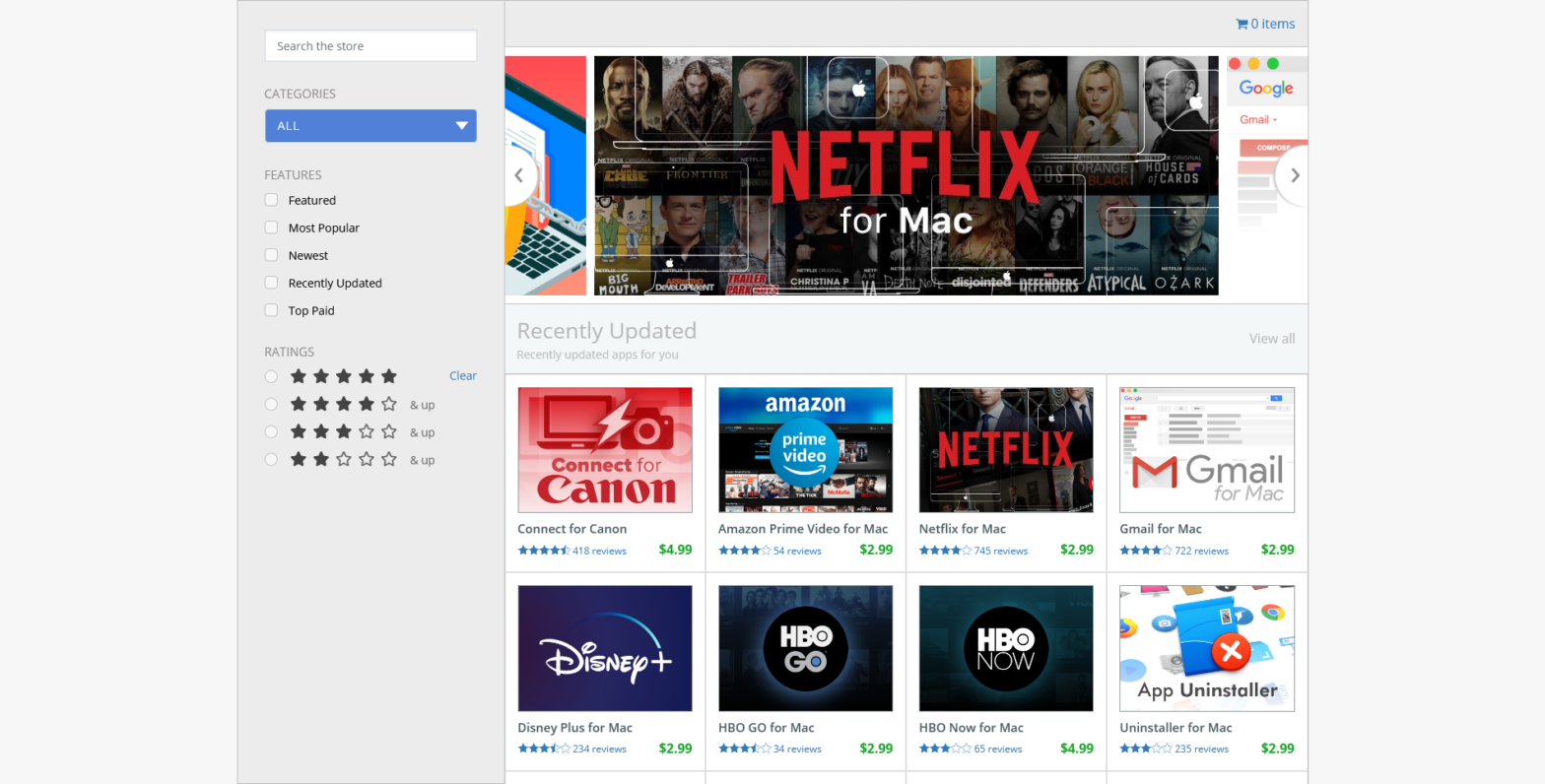Choose three stars & up rating
Viewport: 1545px width, 784px height.
[x=271, y=431]
